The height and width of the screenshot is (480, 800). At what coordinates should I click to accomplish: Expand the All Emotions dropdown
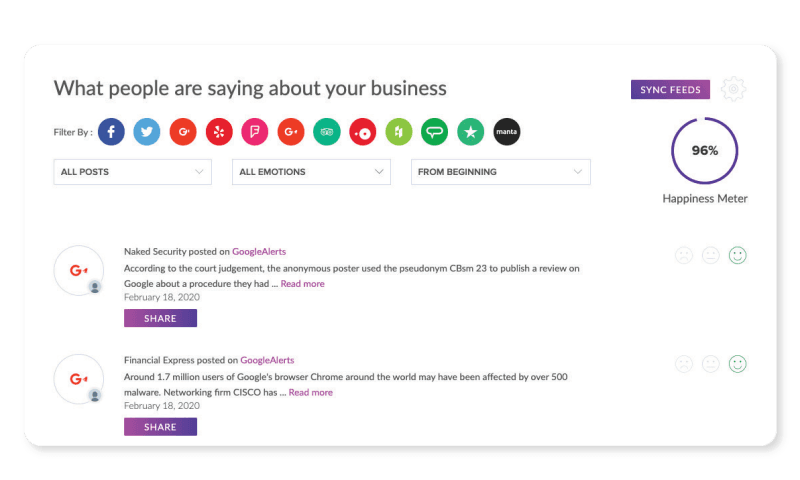click(311, 172)
